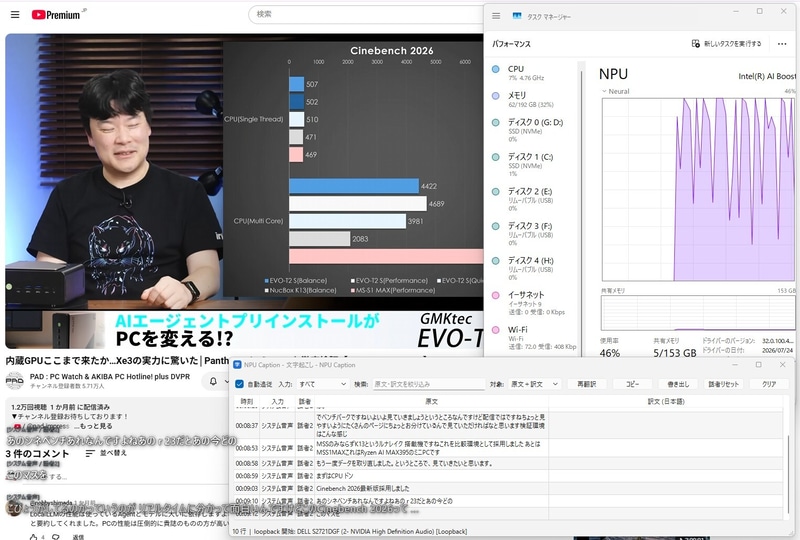Select the 00:08:53 transcript row
The width and height of the screenshot is (800, 540).
pyautogui.click(x=508, y=448)
